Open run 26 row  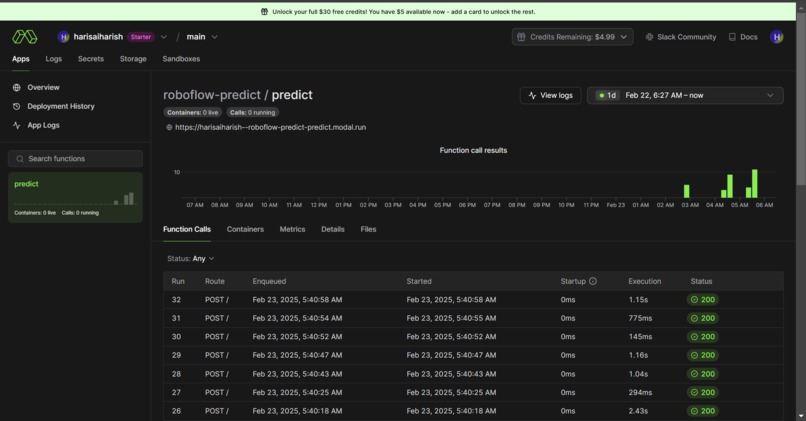pos(473,411)
